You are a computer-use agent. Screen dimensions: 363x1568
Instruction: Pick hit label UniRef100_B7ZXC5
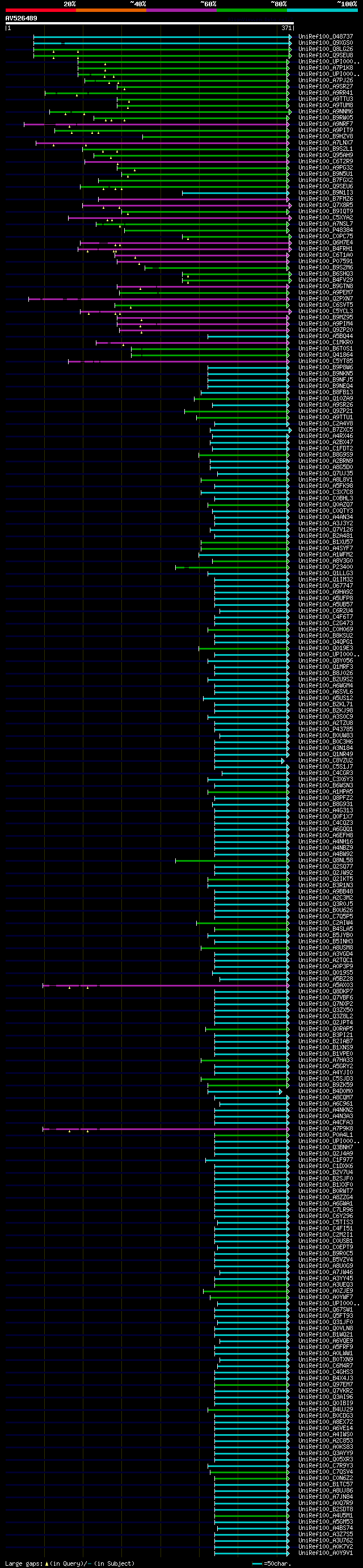(325, 430)
